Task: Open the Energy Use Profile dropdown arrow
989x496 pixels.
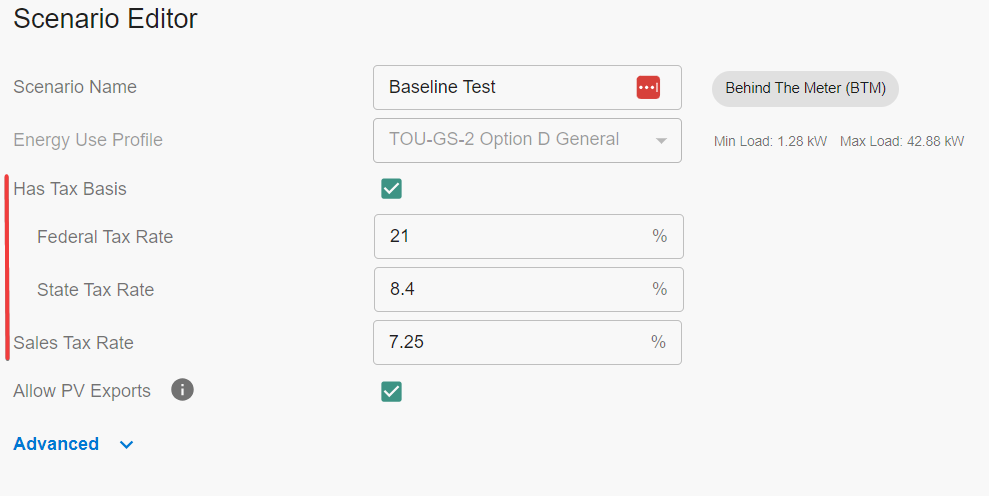Action: [661, 141]
